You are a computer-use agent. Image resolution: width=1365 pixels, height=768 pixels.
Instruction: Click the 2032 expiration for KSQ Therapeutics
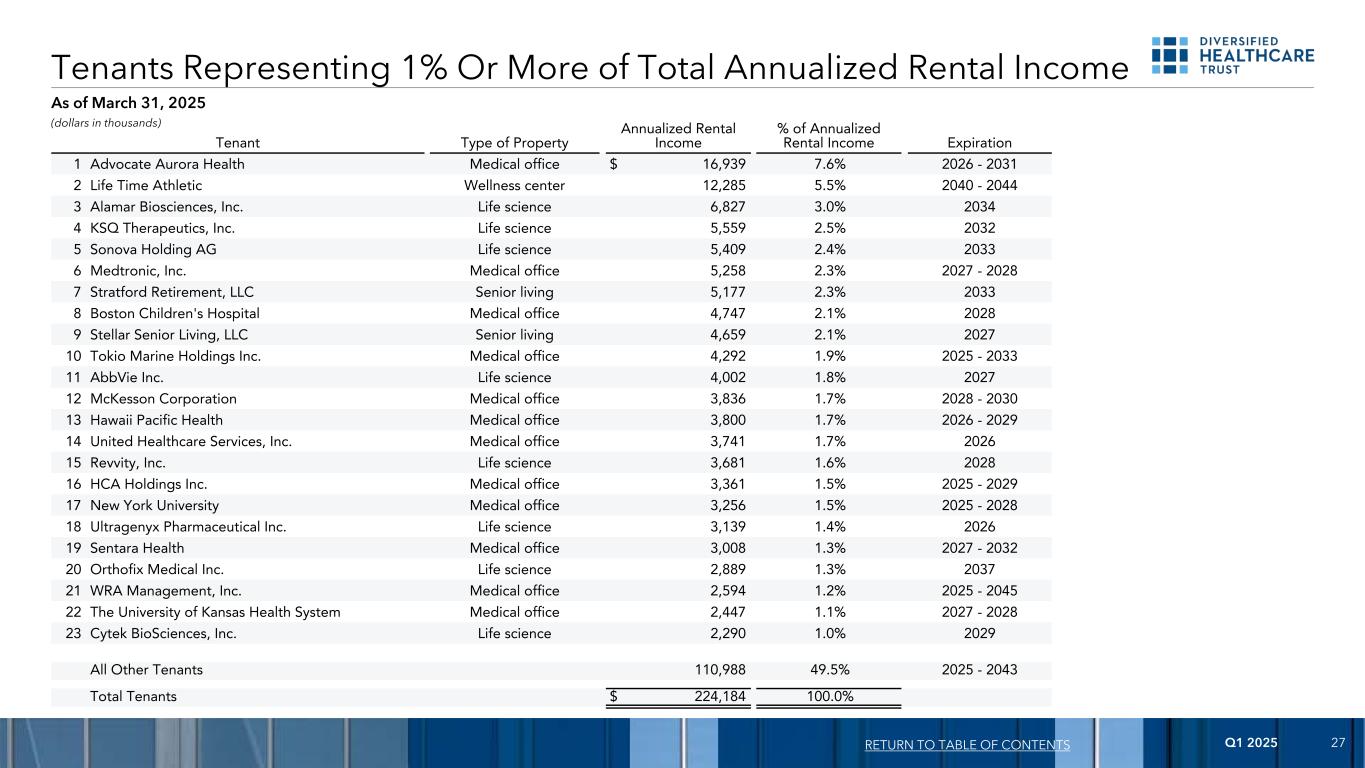click(x=979, y=228)
